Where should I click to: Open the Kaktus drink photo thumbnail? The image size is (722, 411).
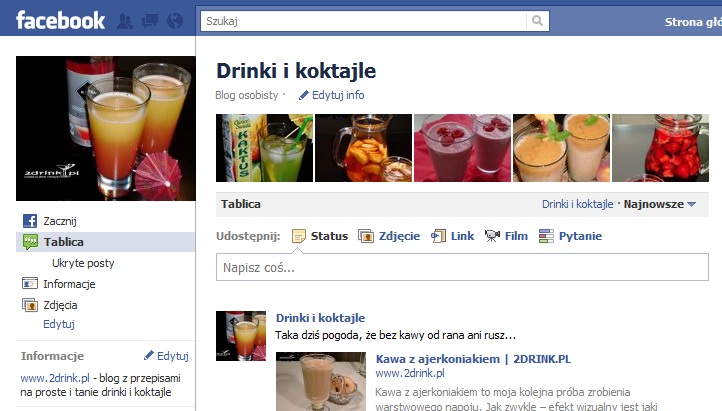click(264, 148)
